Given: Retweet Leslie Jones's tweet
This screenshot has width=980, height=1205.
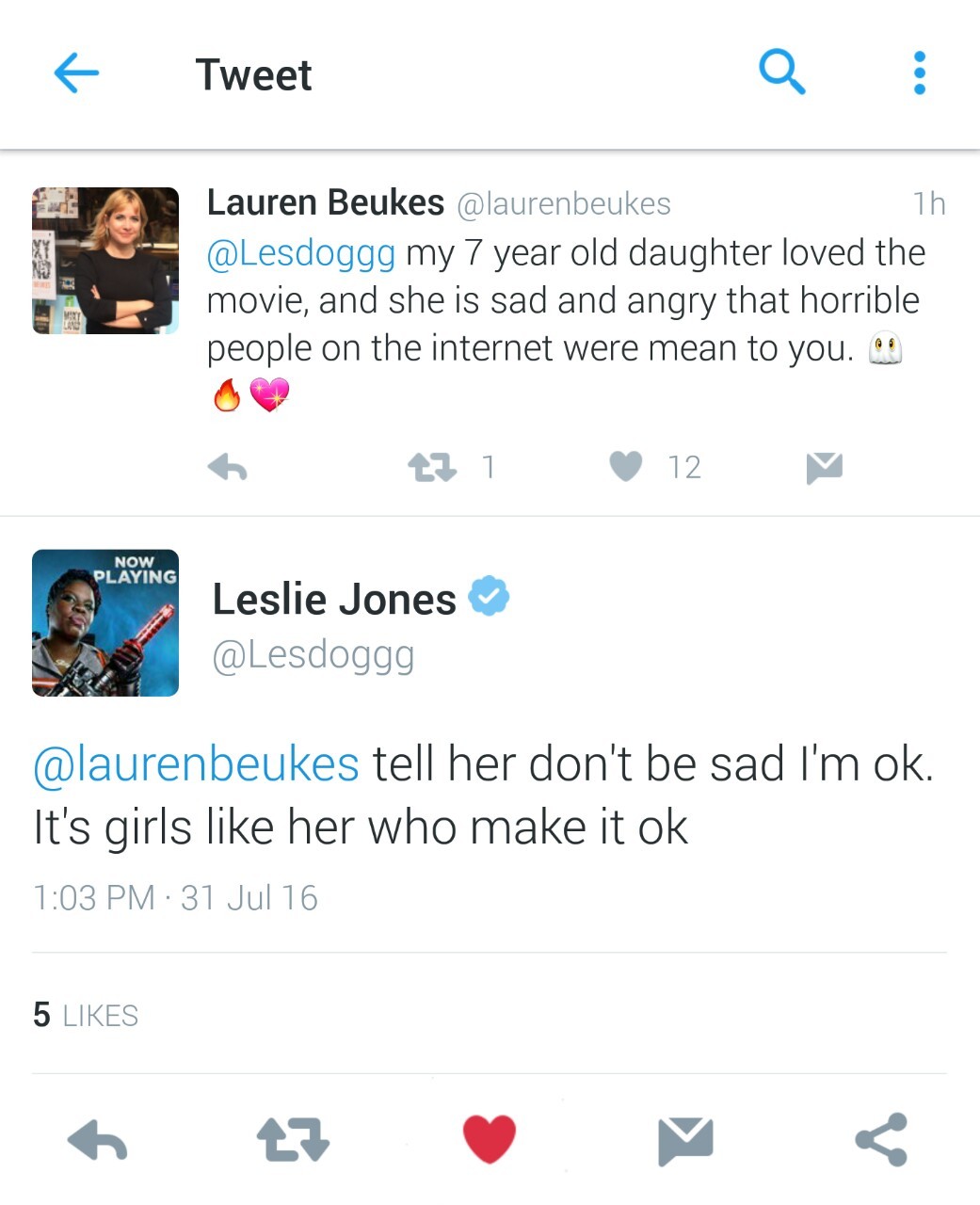Looking at the screenshot, I should click(293, 1139).
